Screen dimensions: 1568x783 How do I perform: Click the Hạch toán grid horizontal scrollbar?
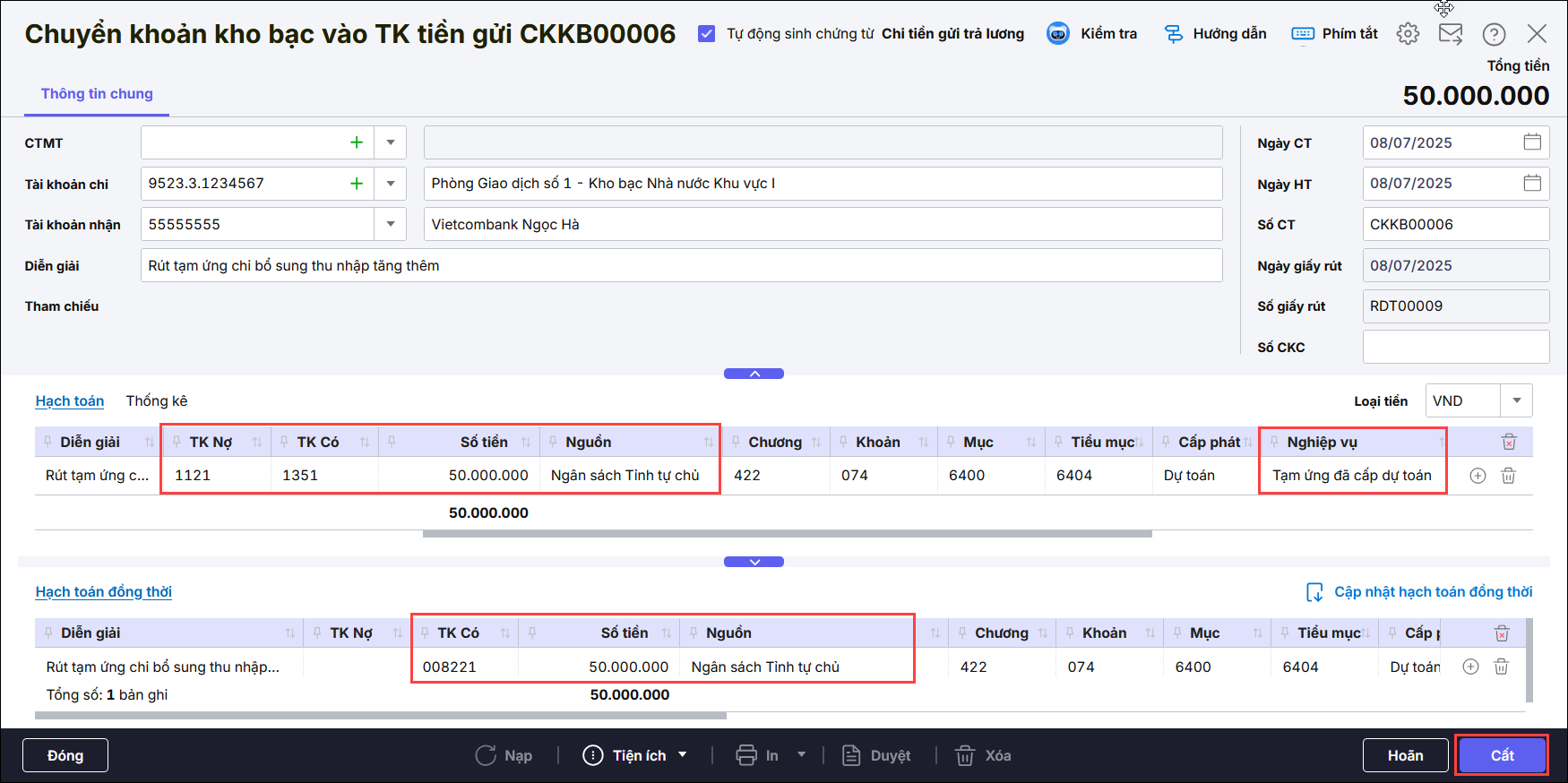787,534
